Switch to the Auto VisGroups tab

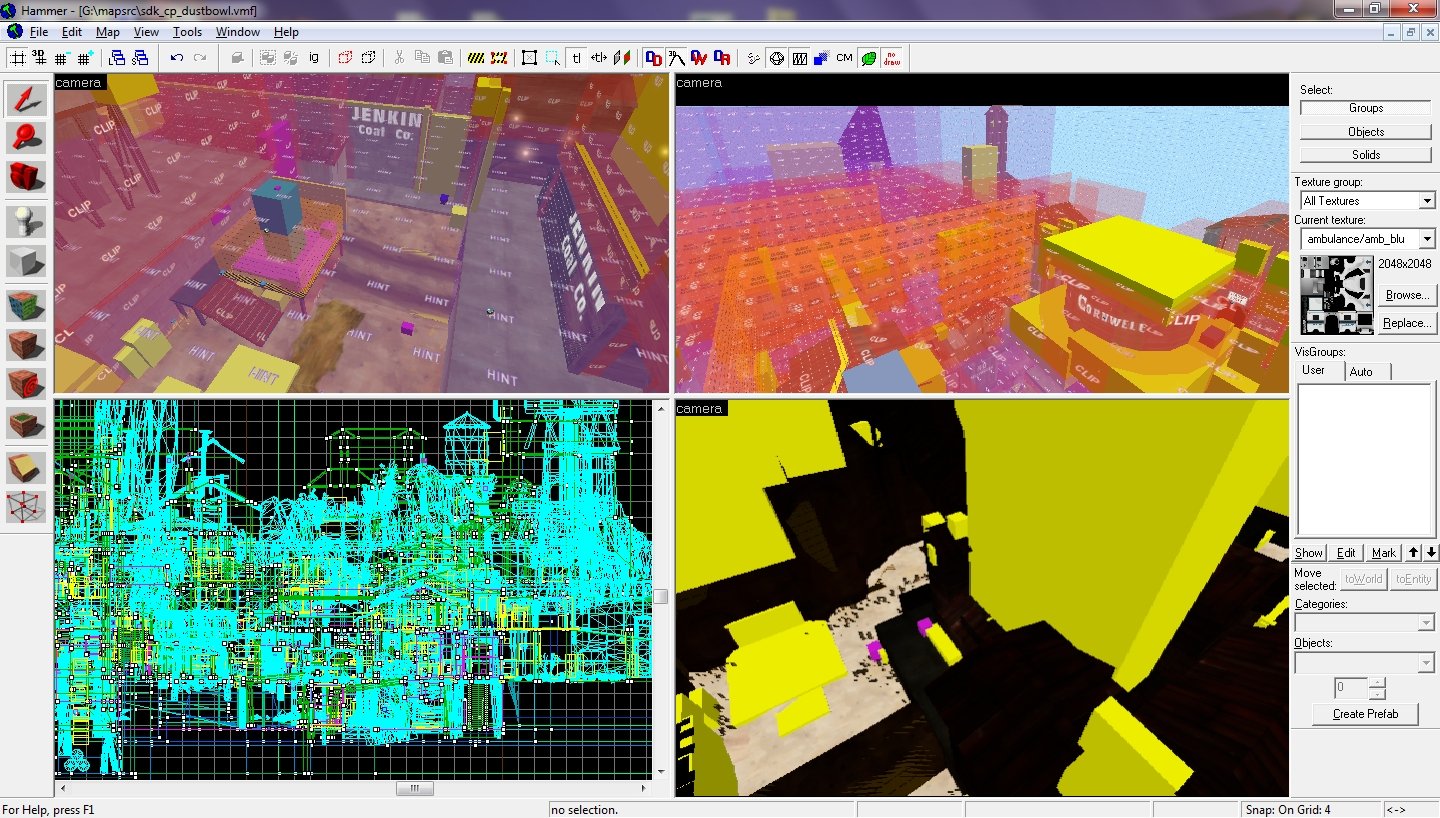[x=1361, y=371]
